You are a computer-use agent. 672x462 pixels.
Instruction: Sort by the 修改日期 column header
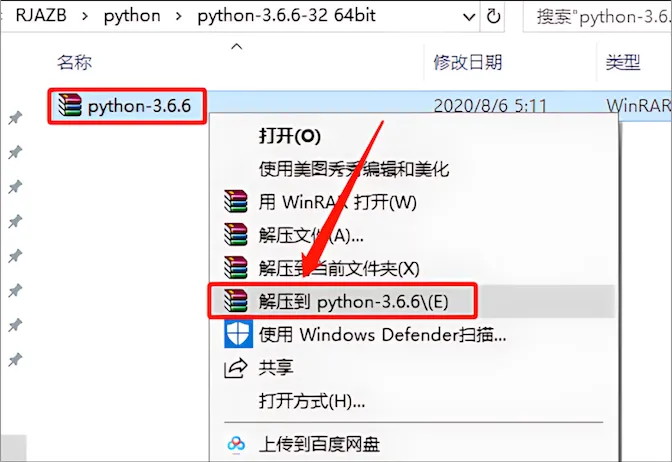(x=468, y=63)
